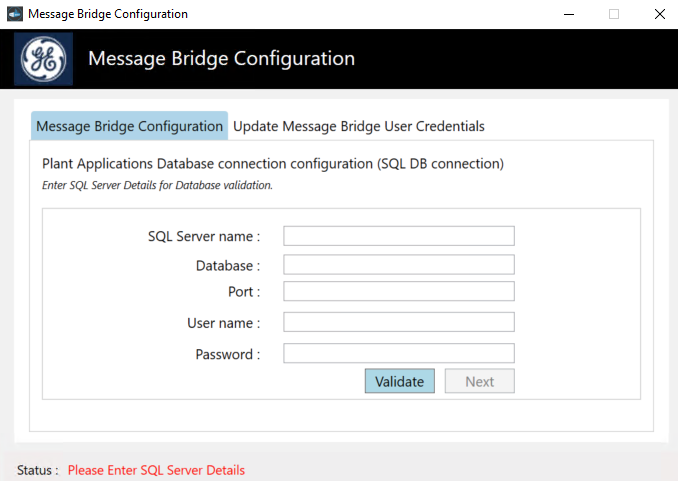The width and height of the screenshot is (678, 481).
Task: Click the 'Please Enter SQL Server Details' status text
Action: click(156, 470)
